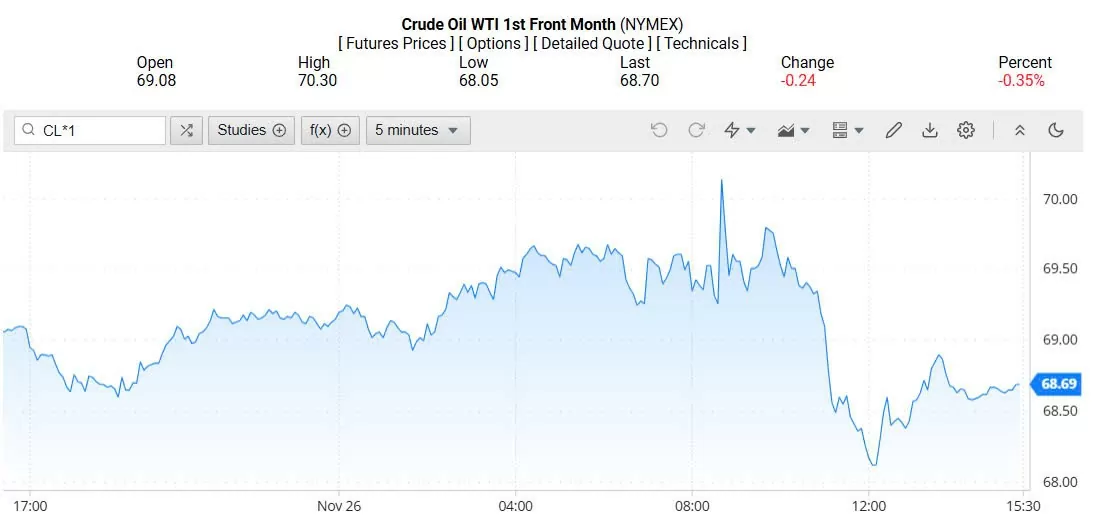Open the Futures Prices link
The height and width of the screenshot is (517, 1097).
397,43
